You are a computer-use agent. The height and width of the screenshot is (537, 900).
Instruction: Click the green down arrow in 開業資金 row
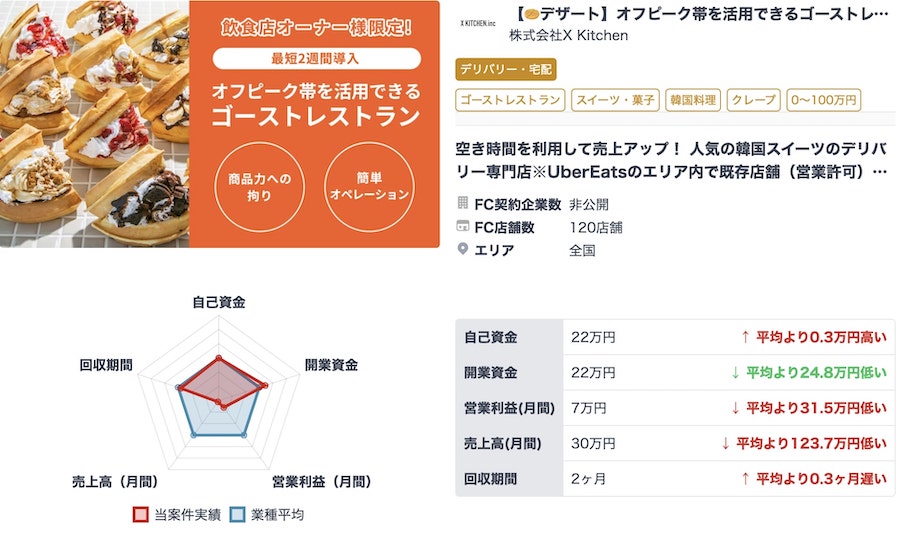[x=735, y=373]
